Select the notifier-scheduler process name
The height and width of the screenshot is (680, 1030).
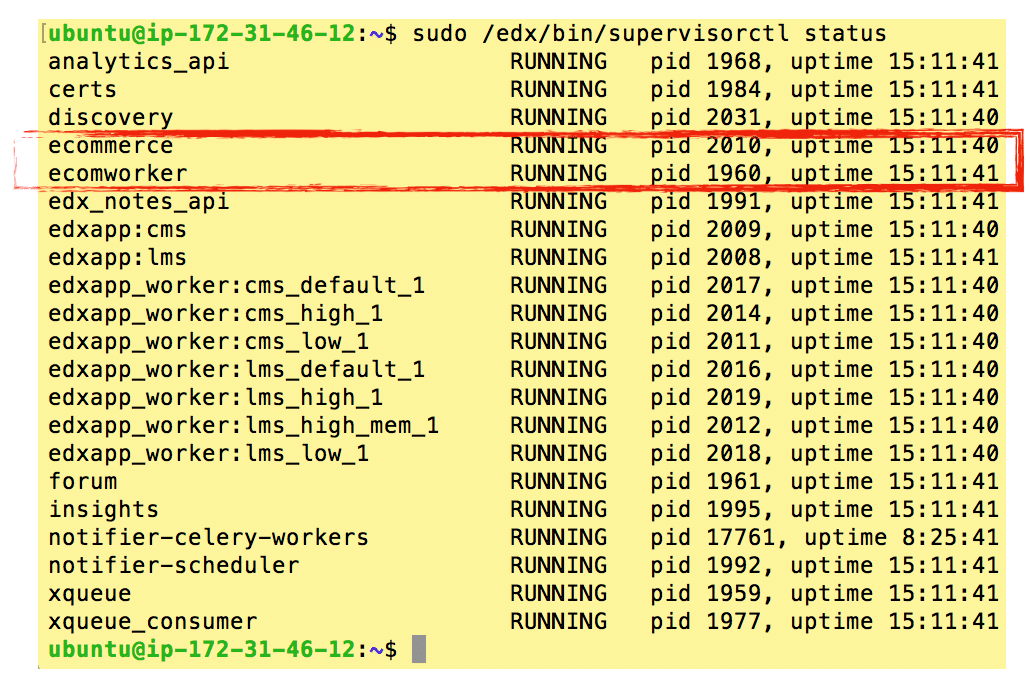[174, 566]
